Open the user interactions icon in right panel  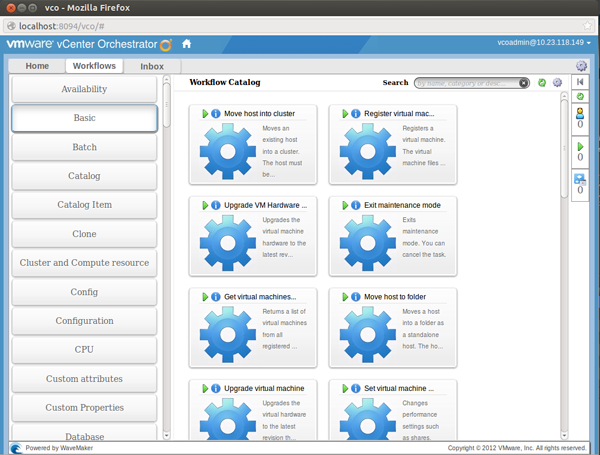point(580,113)
